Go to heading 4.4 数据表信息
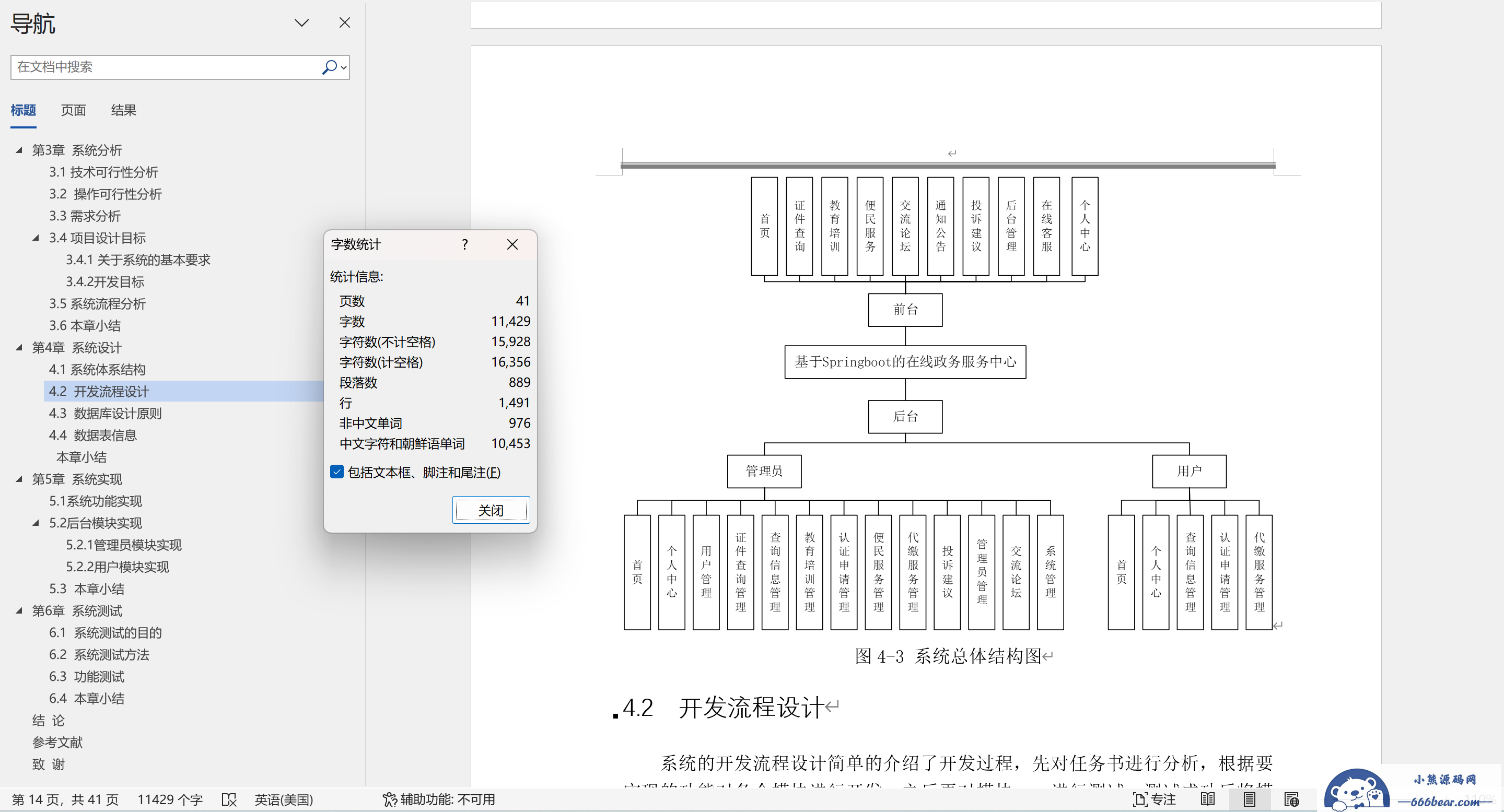The image size is (1504, 812). pyautogui.click(x=92, y=435)
